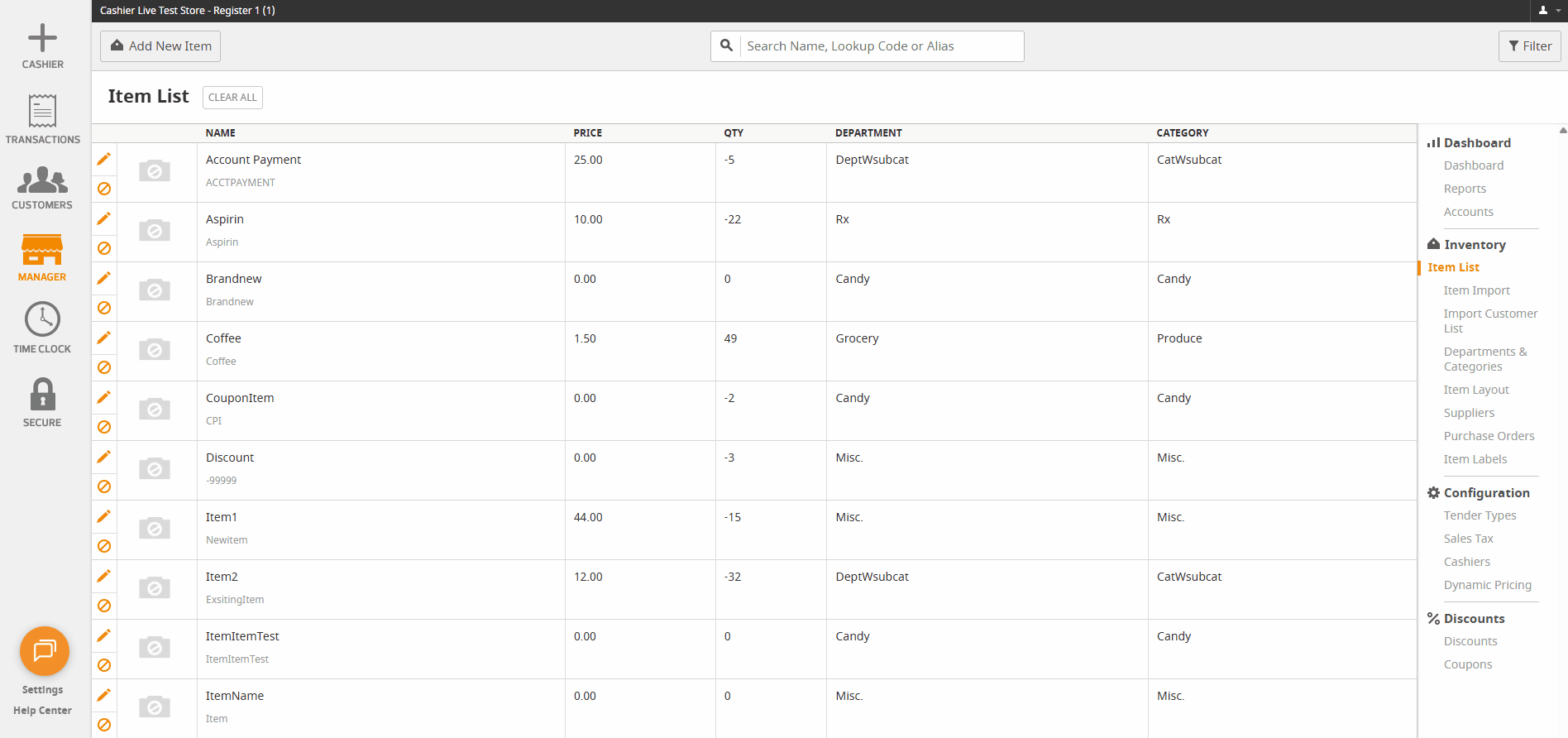The width and height of the screenshot is (1568, 738).
Task: Click the disable icon for Coffee
Action: tap(104, 367)
